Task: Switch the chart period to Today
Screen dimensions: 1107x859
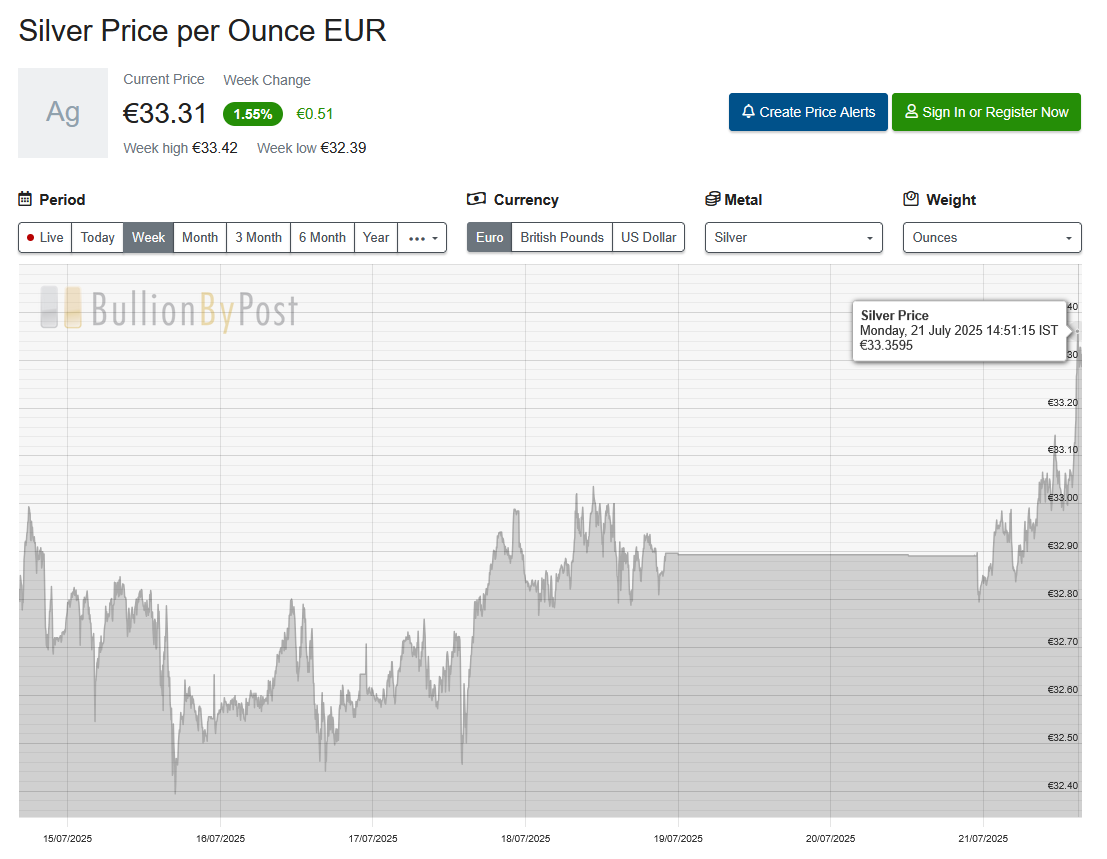Action: pyautogui.click(x=97, y=237)
